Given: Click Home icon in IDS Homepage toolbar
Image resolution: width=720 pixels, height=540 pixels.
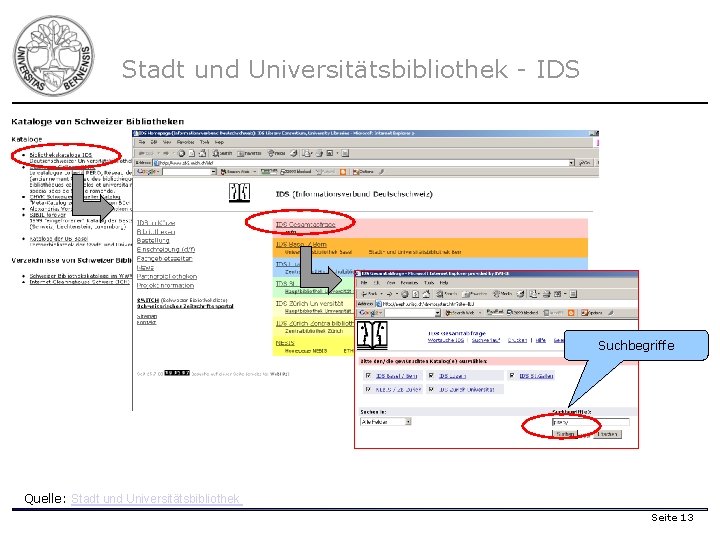Looking at the screenshot, I should coord(202,153).
